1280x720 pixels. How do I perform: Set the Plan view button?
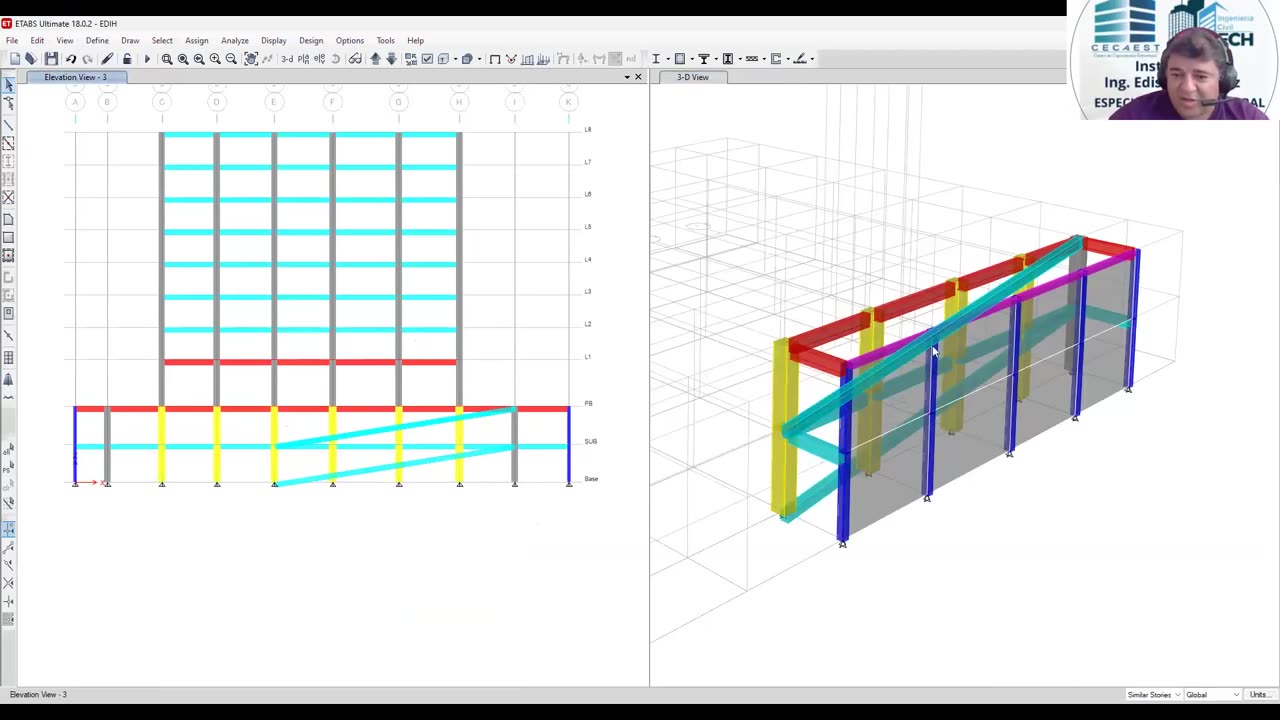(x=303, y=59)
